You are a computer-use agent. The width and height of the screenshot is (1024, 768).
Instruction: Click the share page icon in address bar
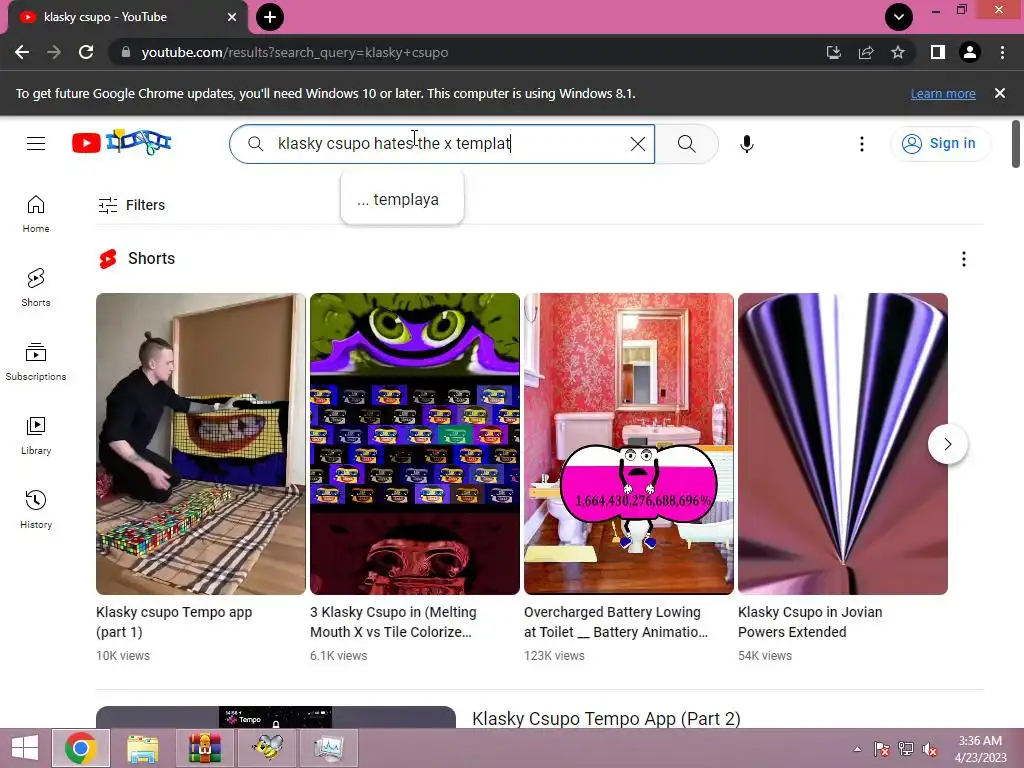pyautogui.click(x=866, y=52)
